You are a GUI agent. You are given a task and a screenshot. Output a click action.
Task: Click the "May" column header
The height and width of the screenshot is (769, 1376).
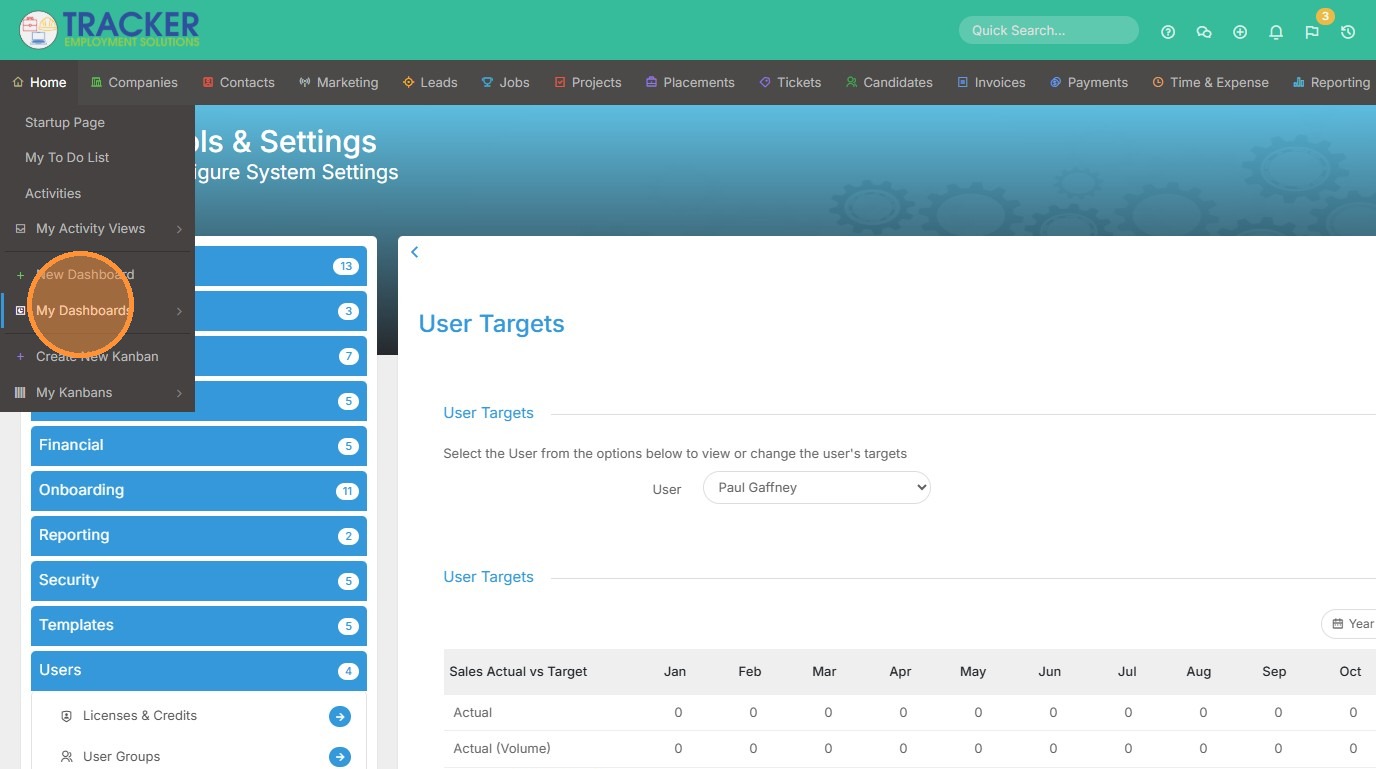(x=973, y=672)
